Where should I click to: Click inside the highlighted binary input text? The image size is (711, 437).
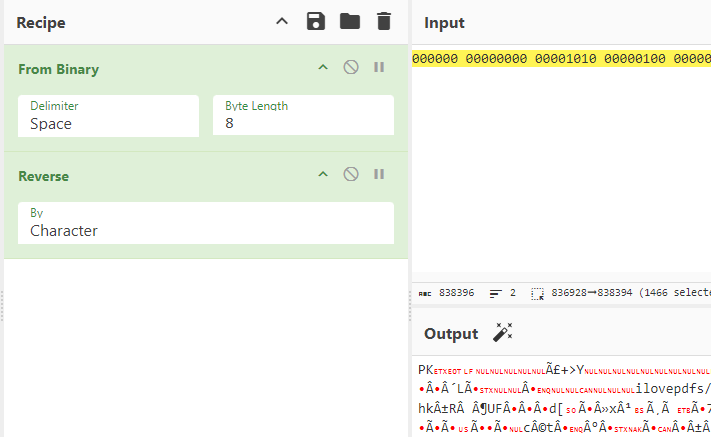(x=560, y=60)
